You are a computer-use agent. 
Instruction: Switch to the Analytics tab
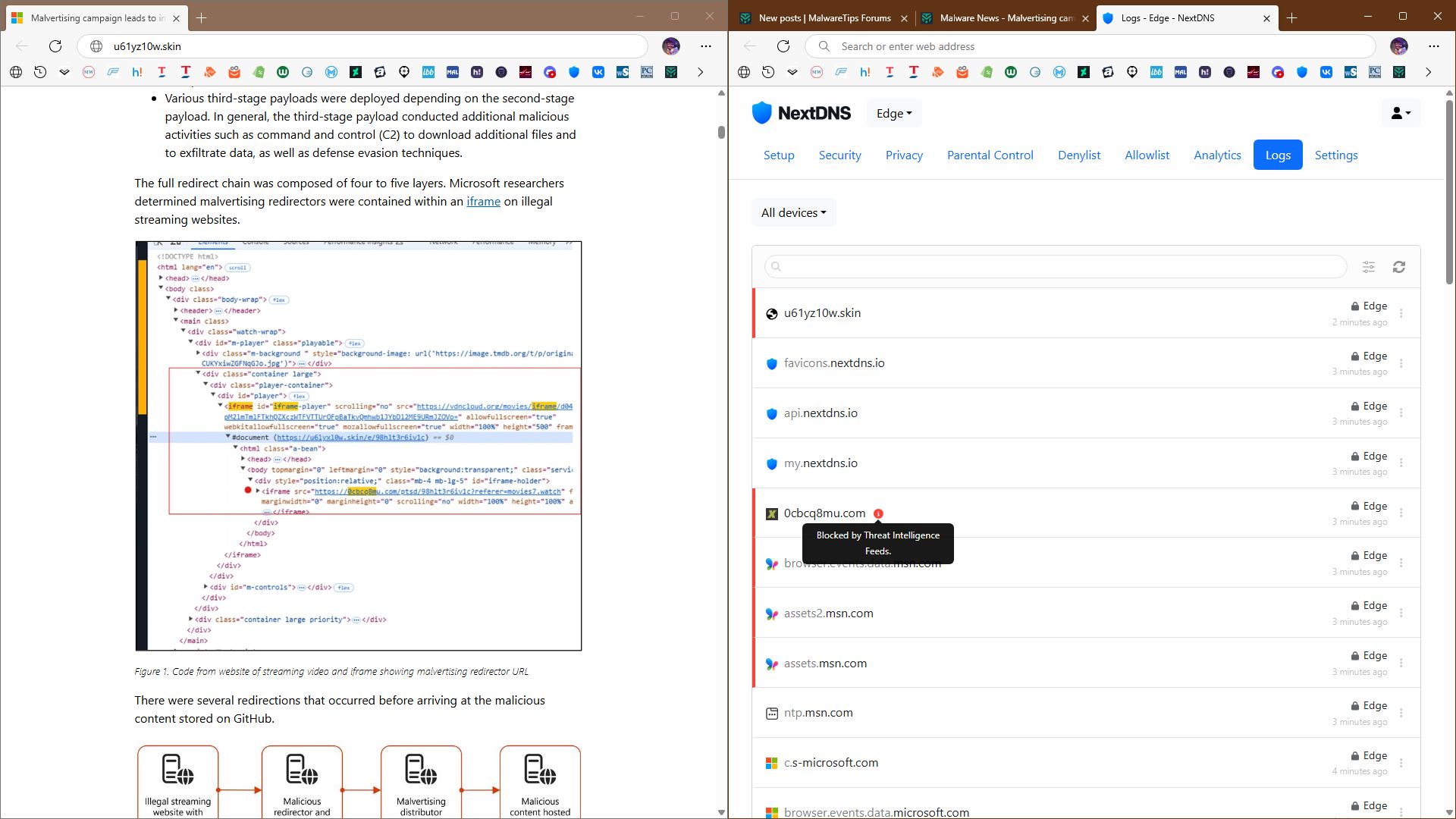[1217, 155]
